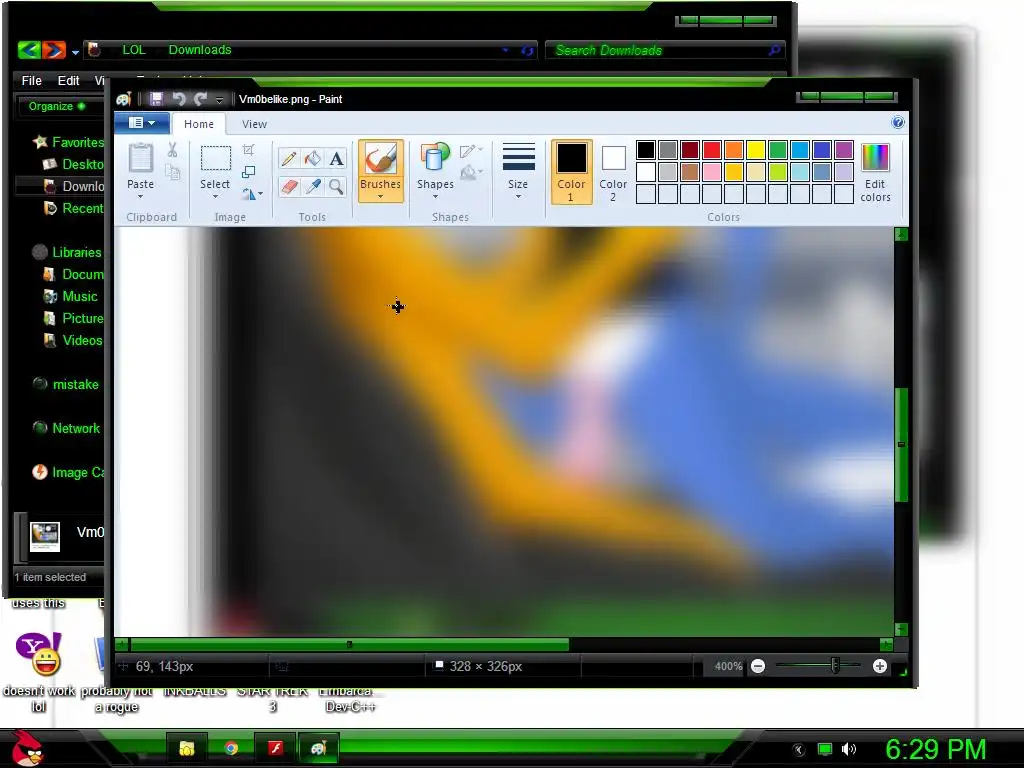
Task: Click refresh icon in Explorer address bar
Action: 527,50
